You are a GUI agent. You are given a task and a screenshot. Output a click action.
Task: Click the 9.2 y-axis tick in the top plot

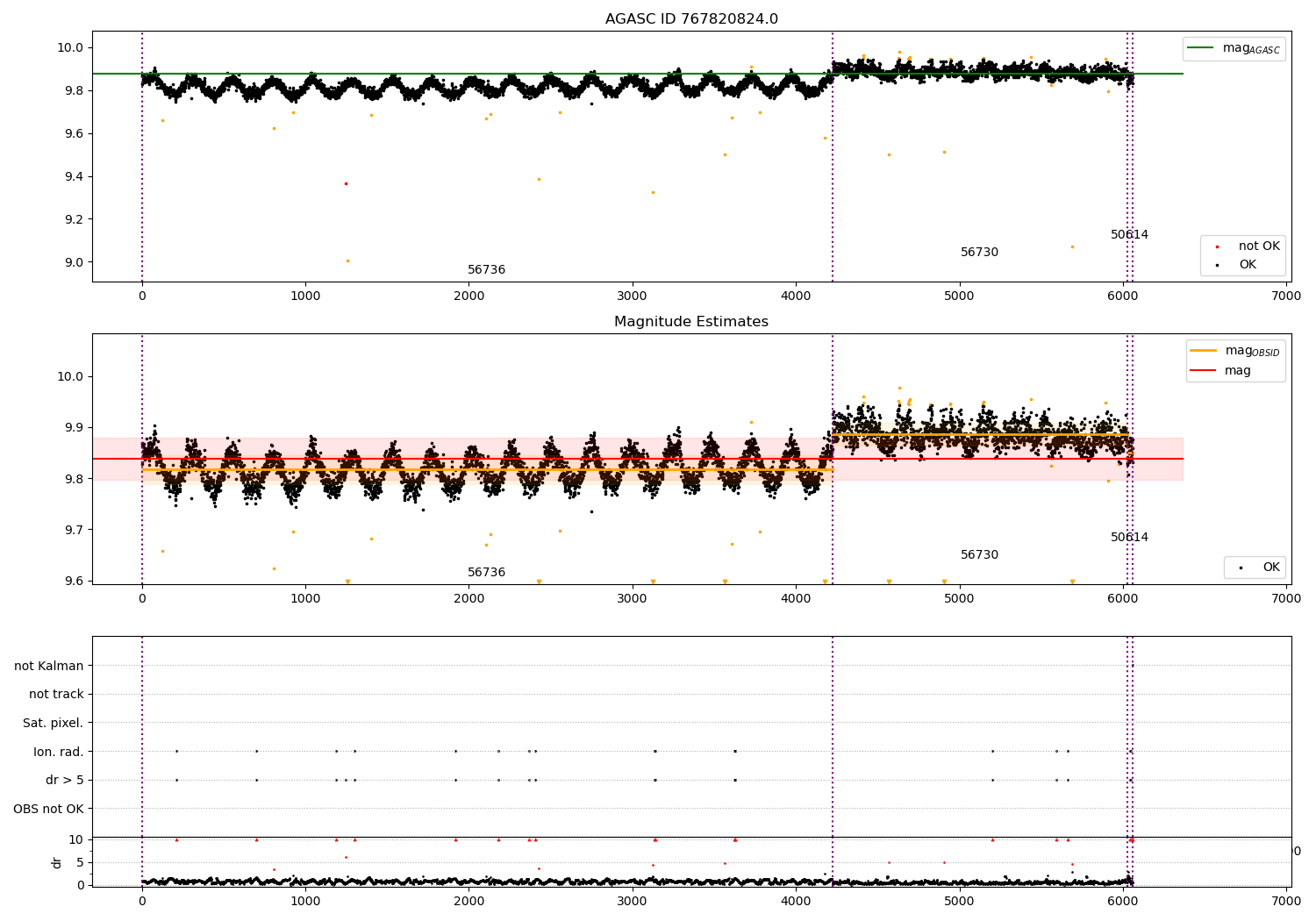tap(72, 219)
